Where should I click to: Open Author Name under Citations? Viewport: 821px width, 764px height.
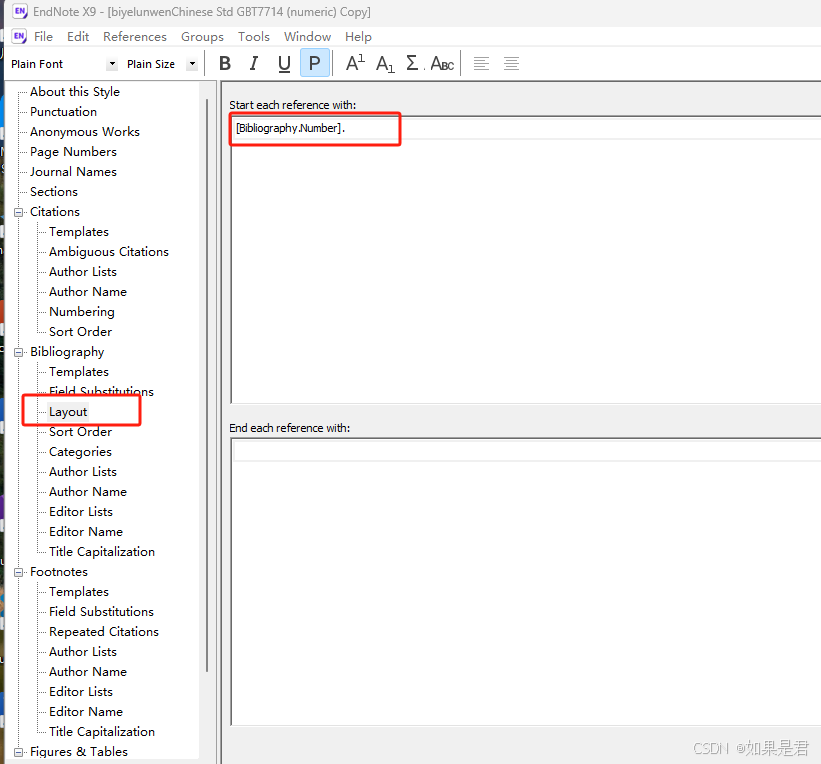click(88, 292)
